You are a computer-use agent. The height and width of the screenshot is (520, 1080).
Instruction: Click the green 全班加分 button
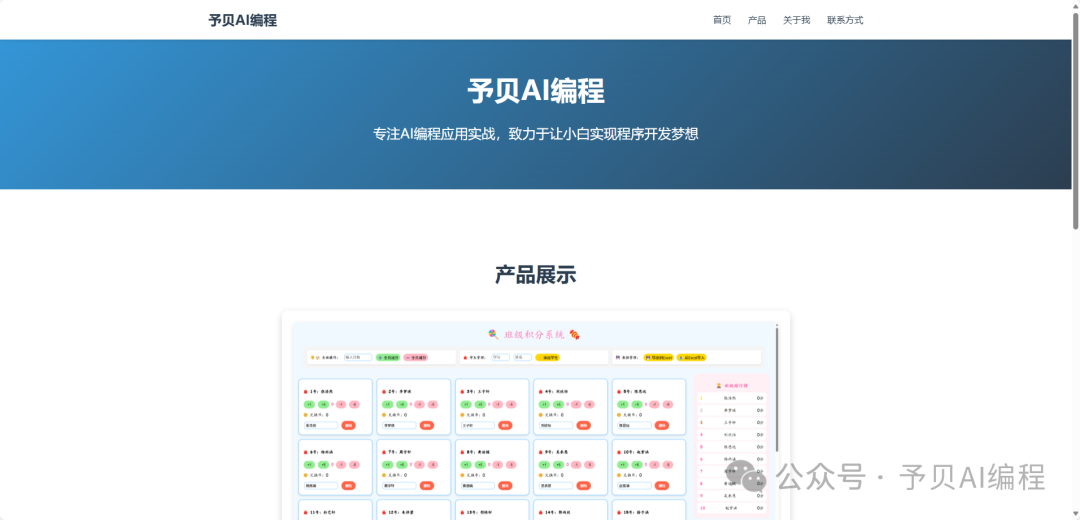[x=388, y=357]
